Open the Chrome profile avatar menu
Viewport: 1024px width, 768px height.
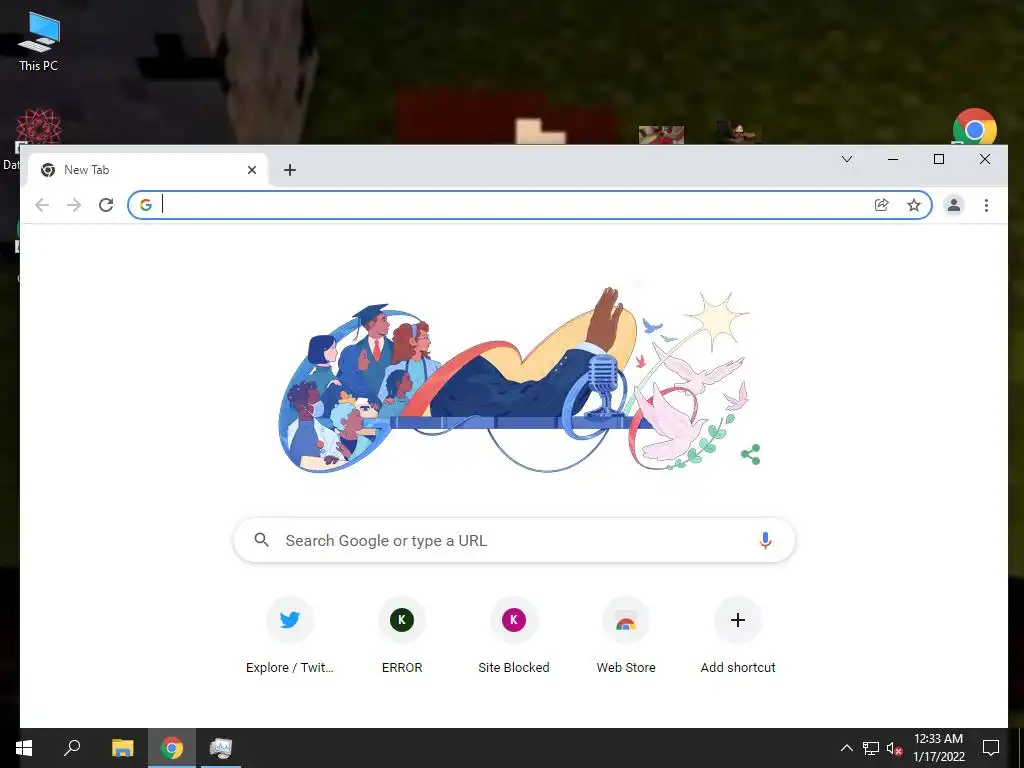(953, 205)
